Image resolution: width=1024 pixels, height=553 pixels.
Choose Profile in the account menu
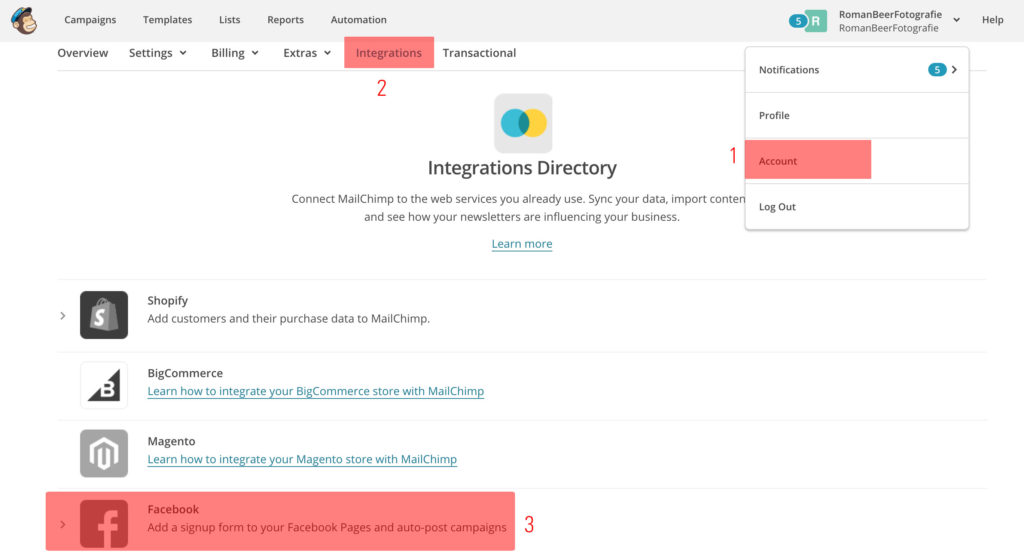[x=856, y=116]
